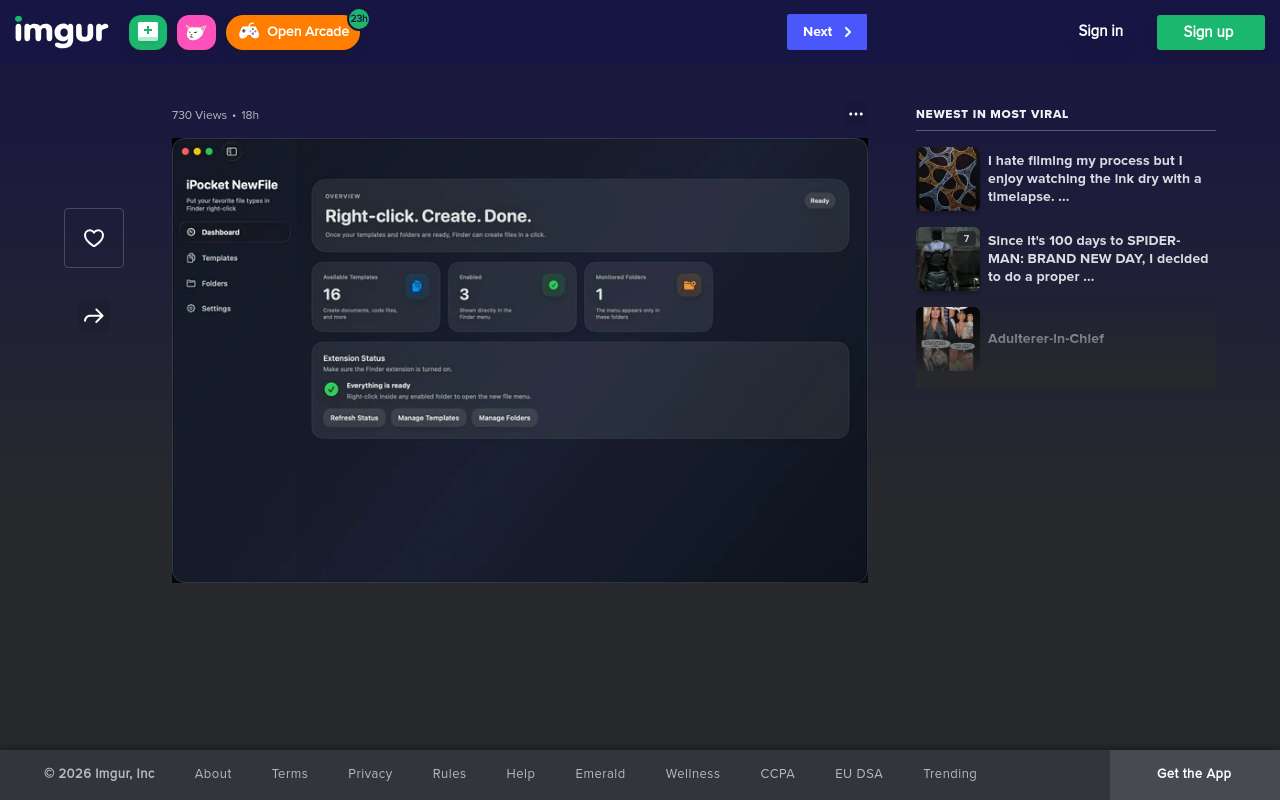
Task: Open the Spider-Man Brand New Day post
Action: [x=1097, y=258]
